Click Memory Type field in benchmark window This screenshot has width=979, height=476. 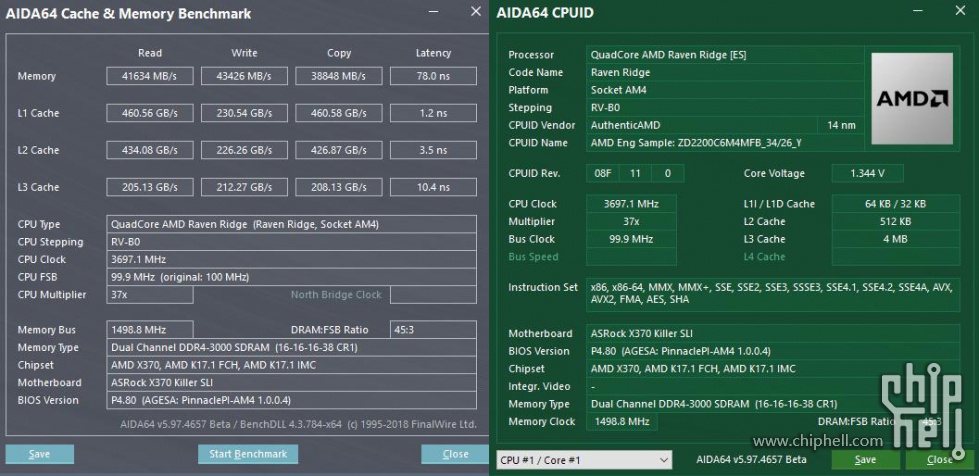coord(292,347)
